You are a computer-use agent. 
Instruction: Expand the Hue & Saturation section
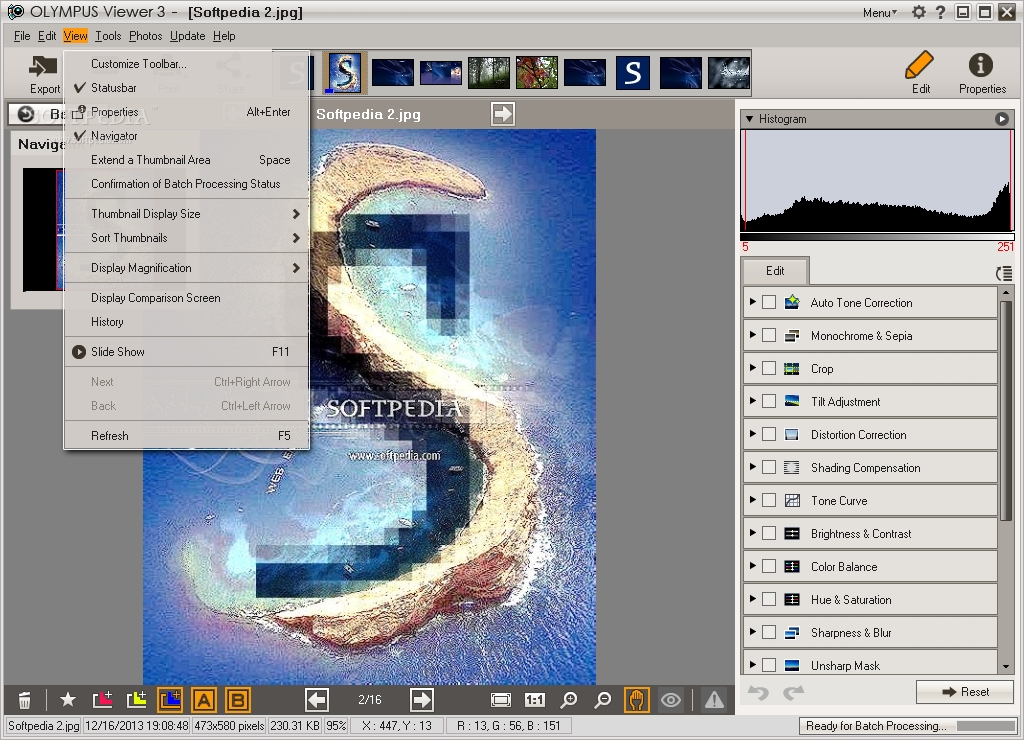752,599
